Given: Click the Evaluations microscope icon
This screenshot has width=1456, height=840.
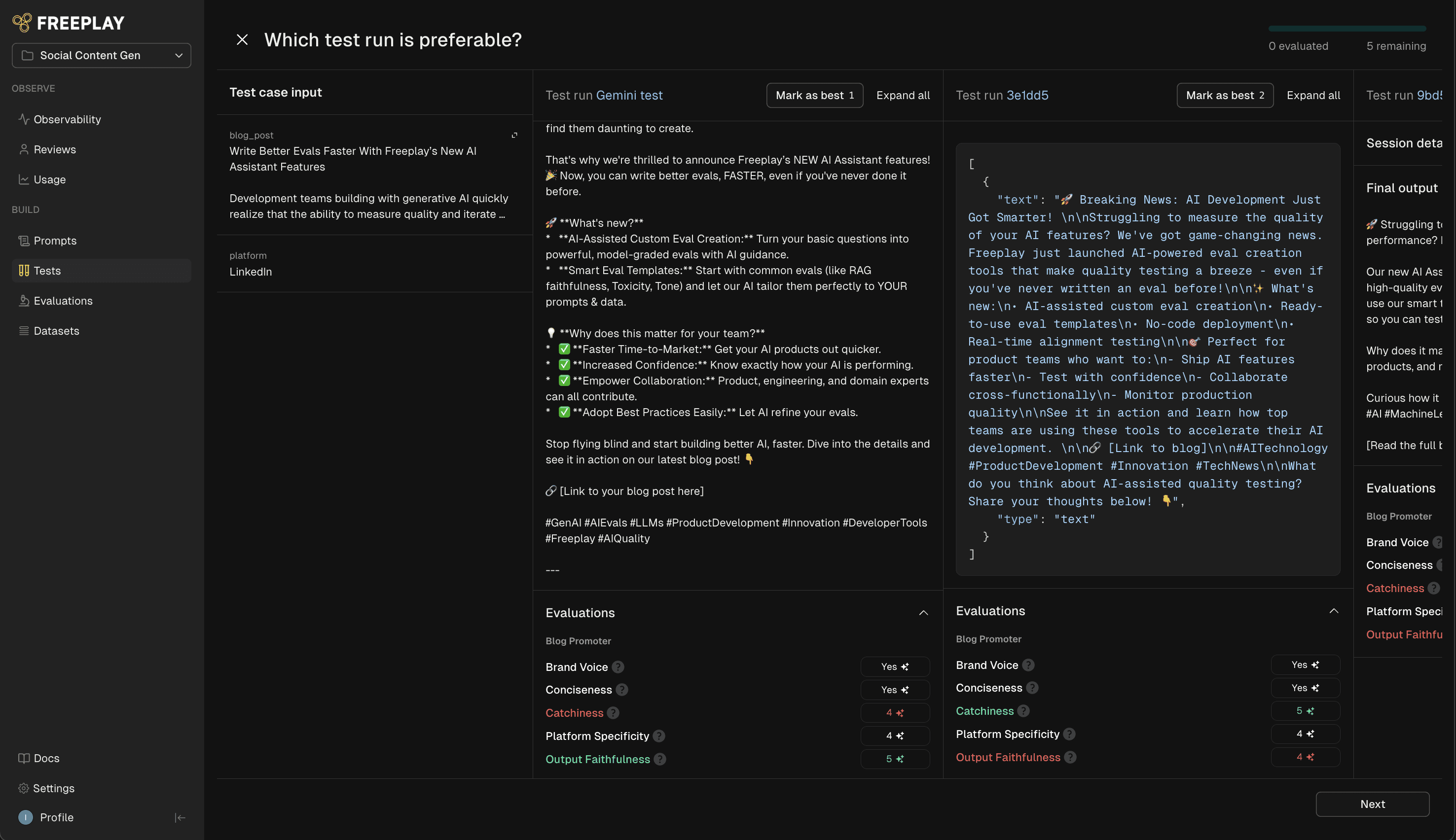Looking at the screenshot, I should [24, 301].
